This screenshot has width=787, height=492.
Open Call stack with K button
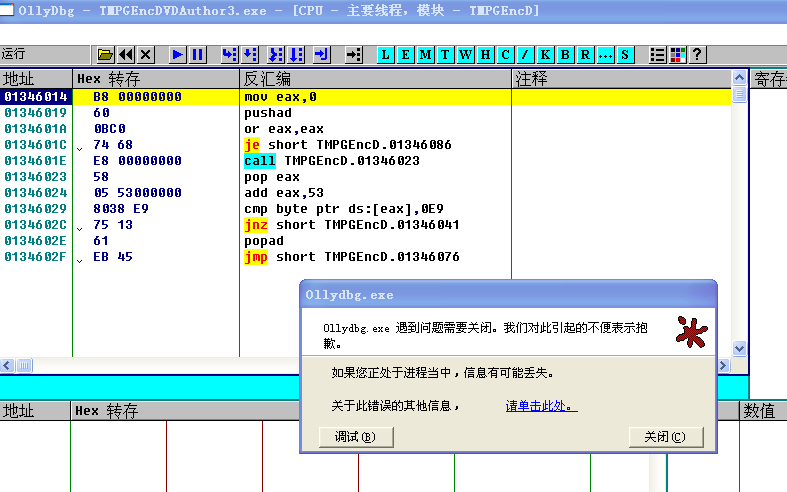coord(545,54)
